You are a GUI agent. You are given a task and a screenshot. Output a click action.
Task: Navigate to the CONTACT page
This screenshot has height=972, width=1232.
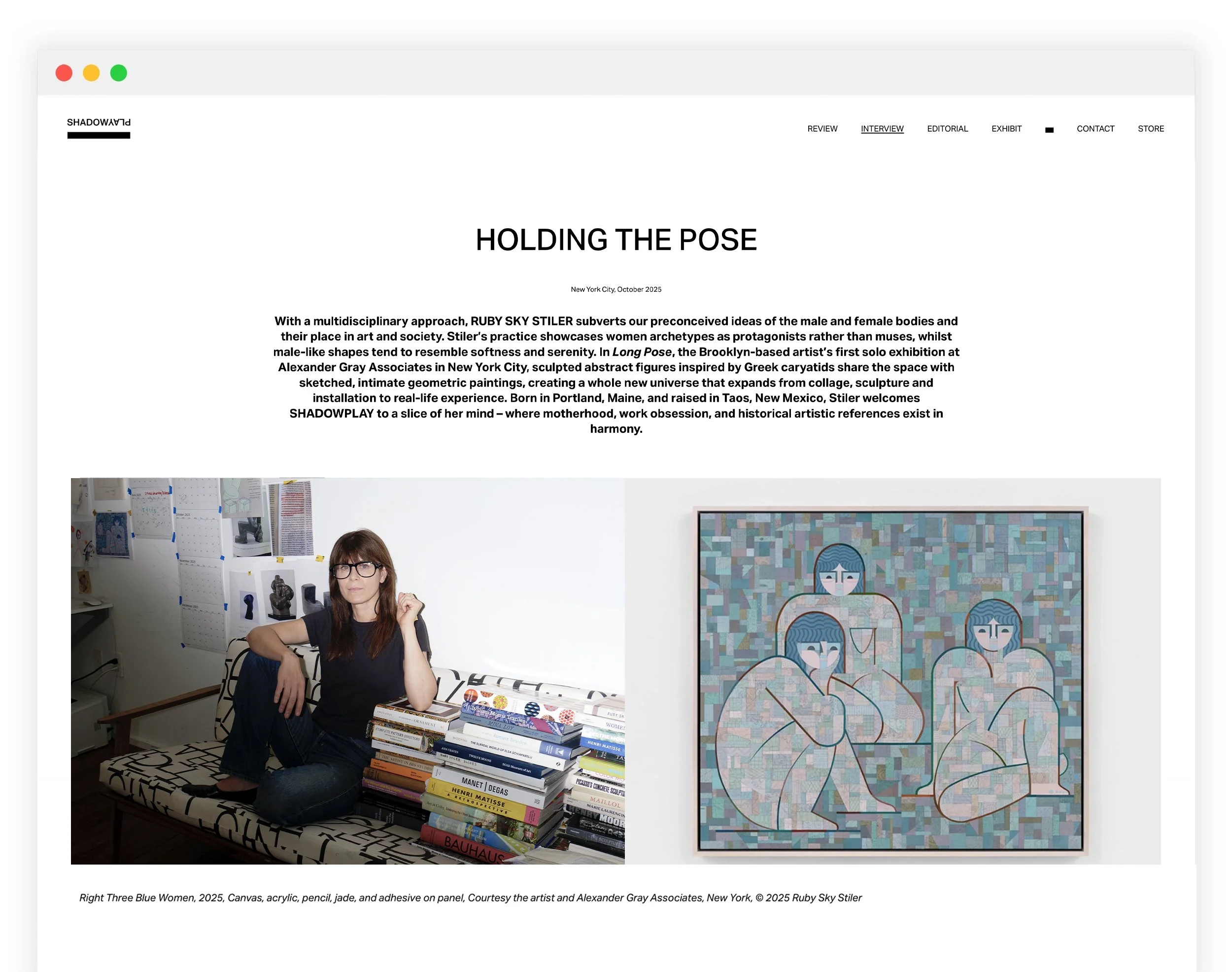coord(1095,129)
